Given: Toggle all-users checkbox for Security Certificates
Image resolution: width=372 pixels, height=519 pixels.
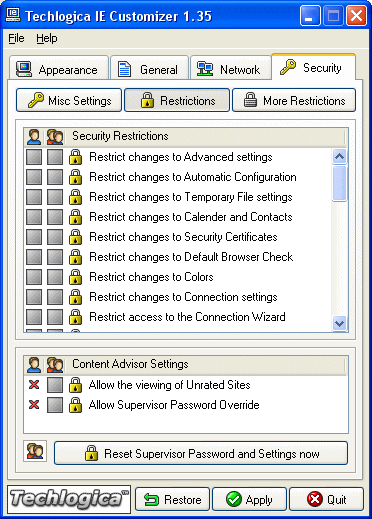Looking at the screenshot, I should pyautogui.click(x=55, y=237).
